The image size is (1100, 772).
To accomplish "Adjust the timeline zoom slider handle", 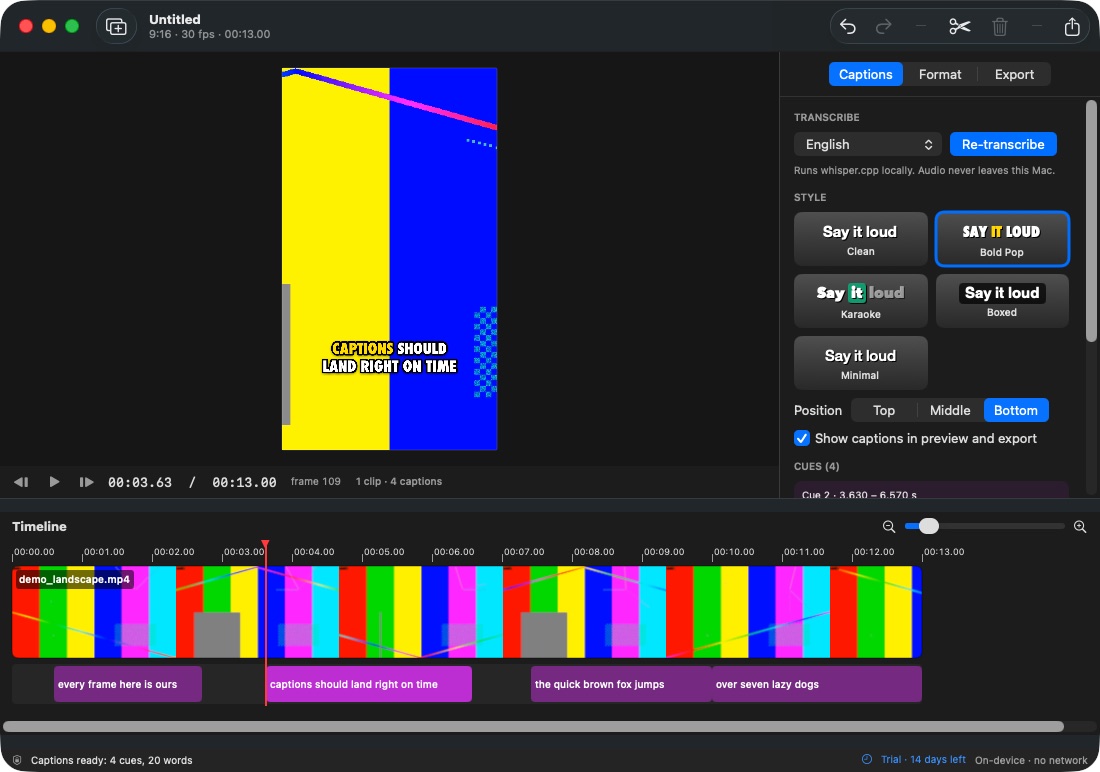I will coord(928,526).
